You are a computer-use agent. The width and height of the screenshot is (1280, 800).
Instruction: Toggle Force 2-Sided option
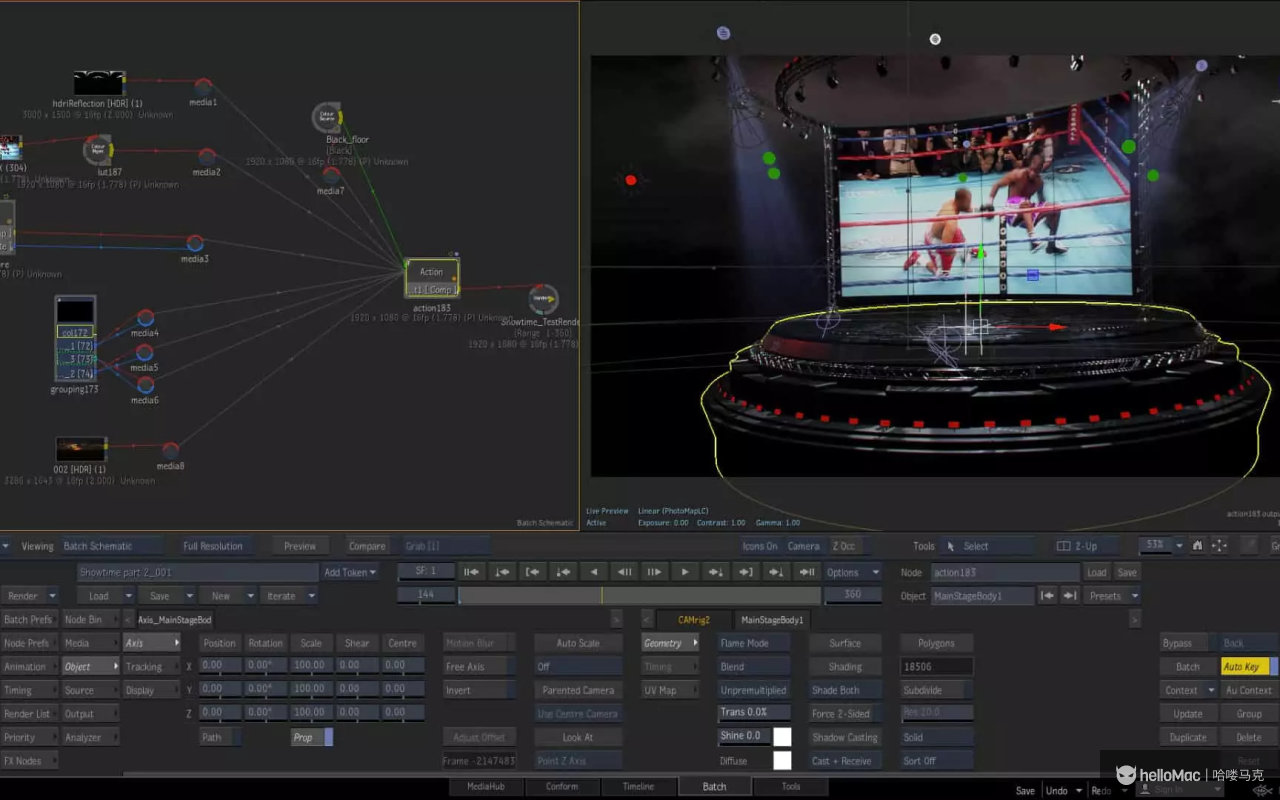tap(845, 714)
